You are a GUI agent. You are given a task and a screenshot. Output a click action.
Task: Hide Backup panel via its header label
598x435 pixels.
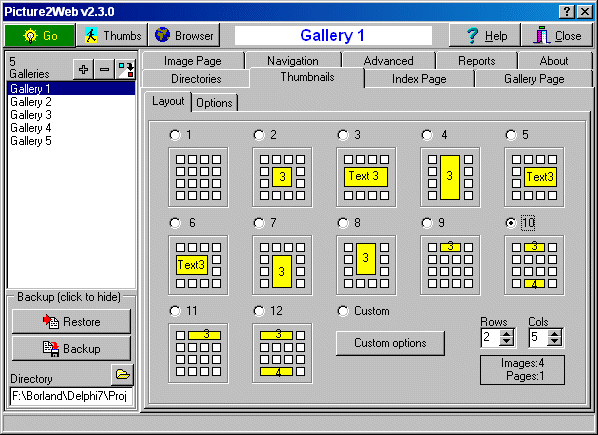point(69,297)
